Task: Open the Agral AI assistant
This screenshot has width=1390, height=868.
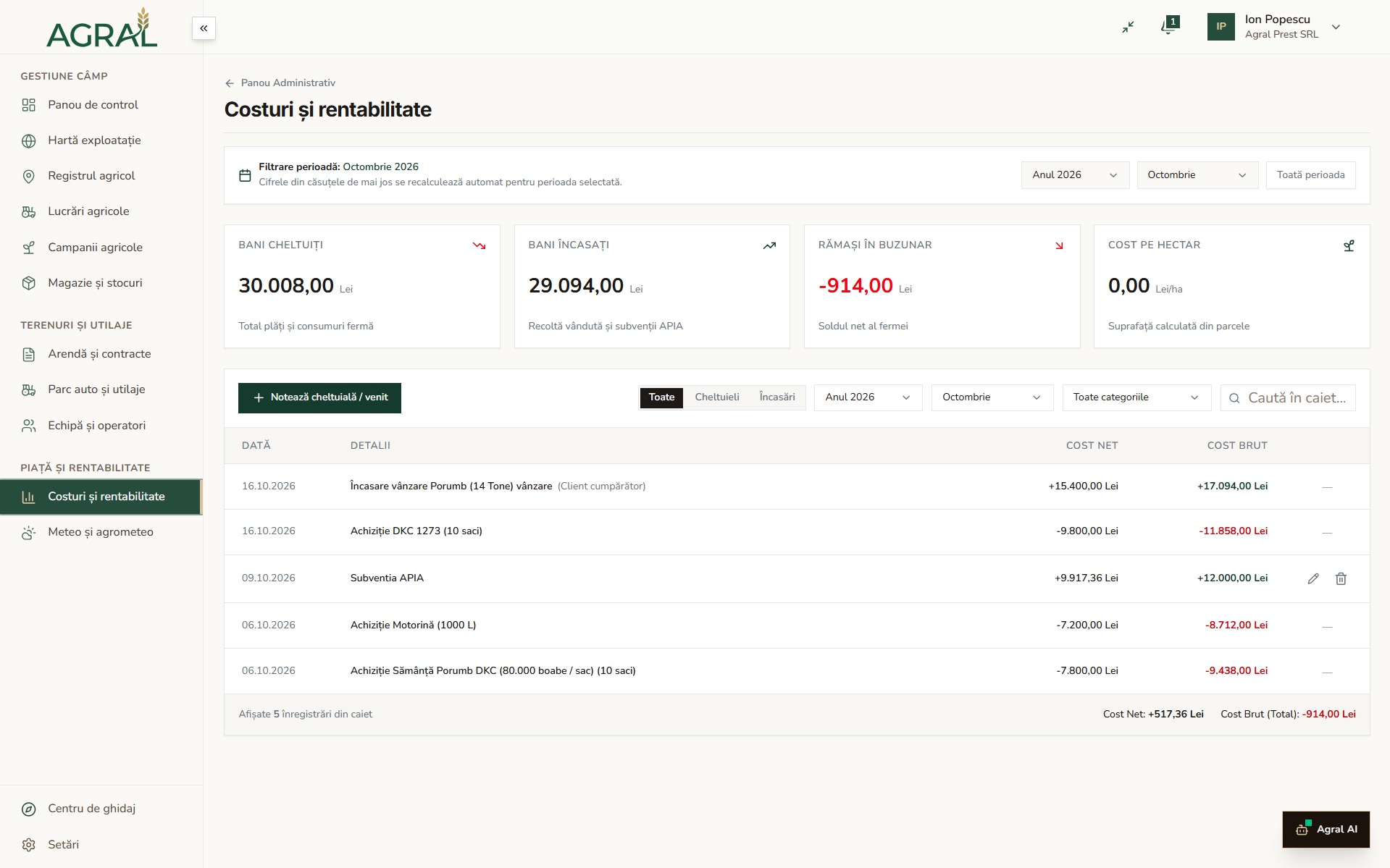Action: [1326, 829]
